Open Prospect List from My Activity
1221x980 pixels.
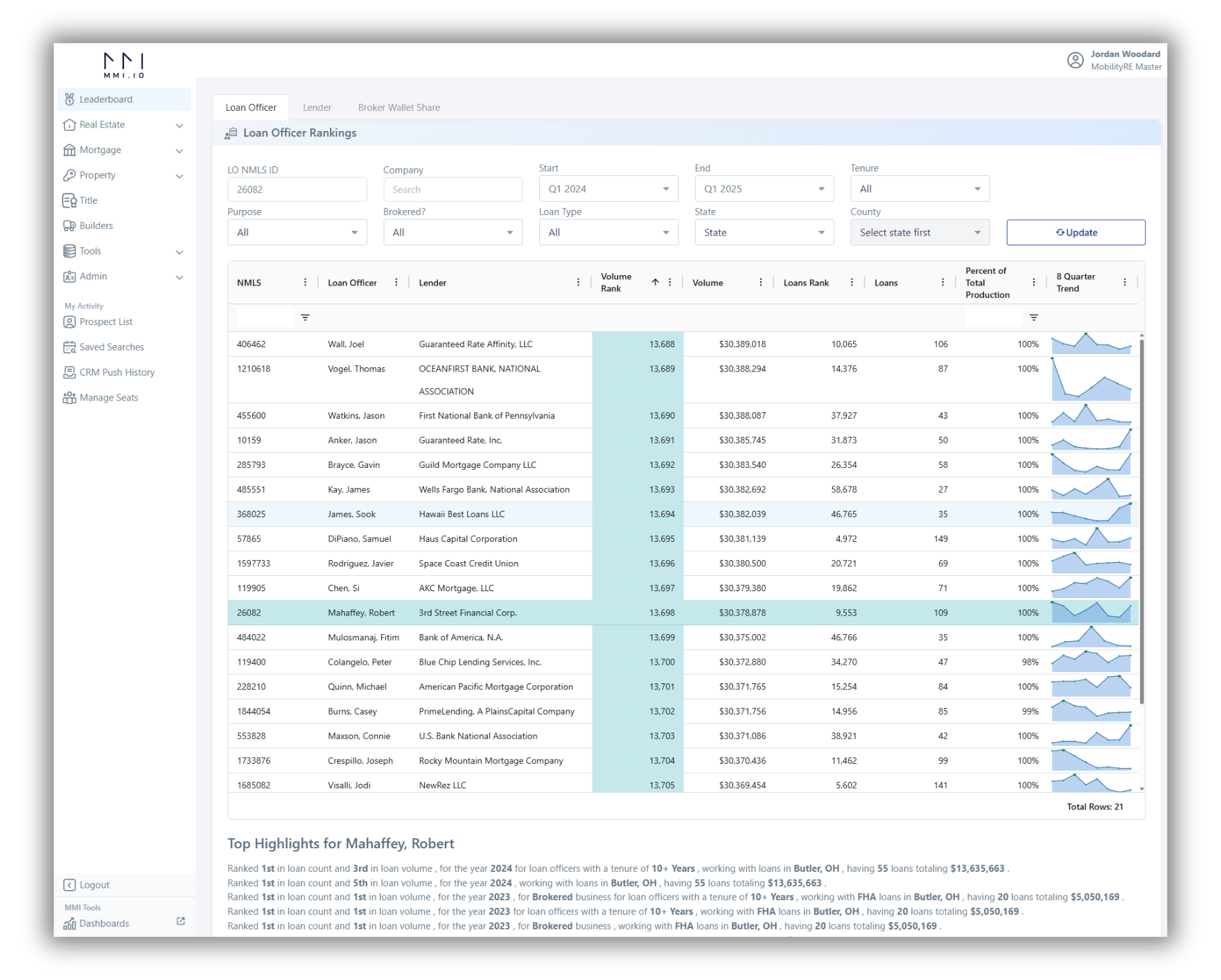[106, 322]
